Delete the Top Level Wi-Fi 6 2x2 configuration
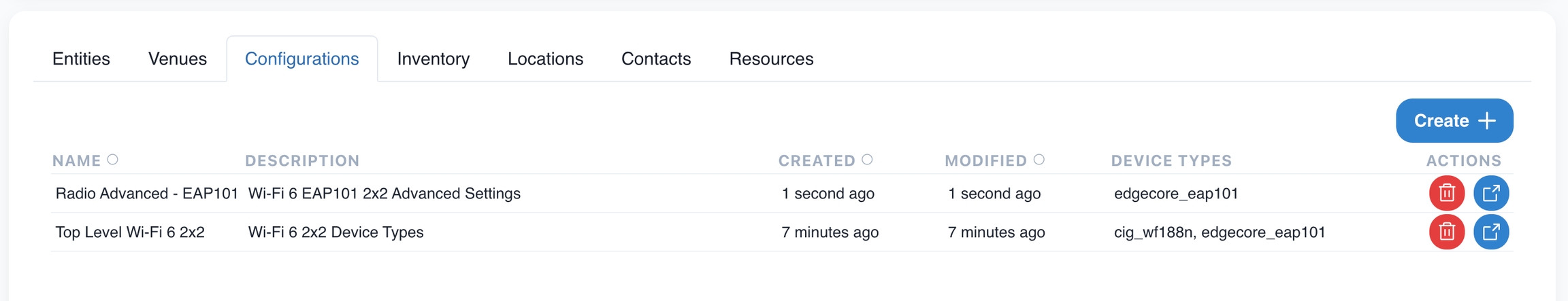This screenshot has height=301, width=1568. [1446, 232]
